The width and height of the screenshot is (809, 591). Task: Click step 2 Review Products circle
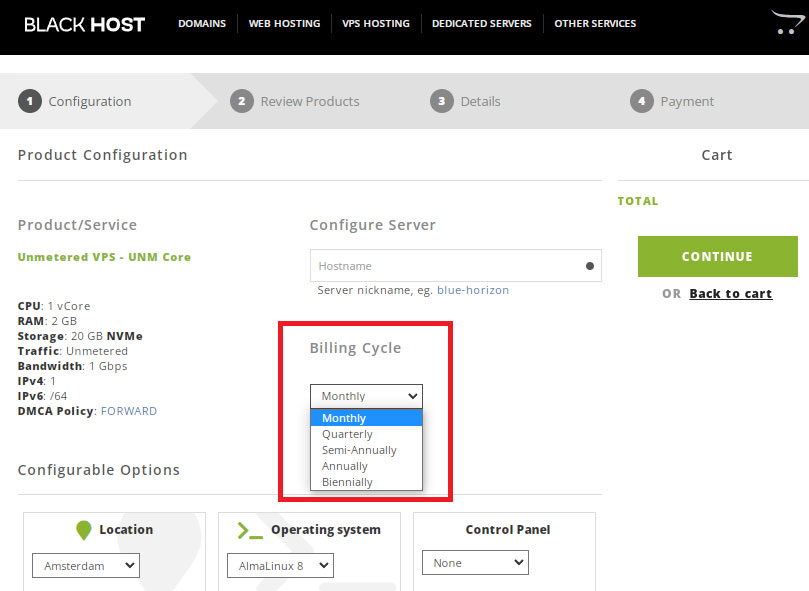tap(241, 101)
